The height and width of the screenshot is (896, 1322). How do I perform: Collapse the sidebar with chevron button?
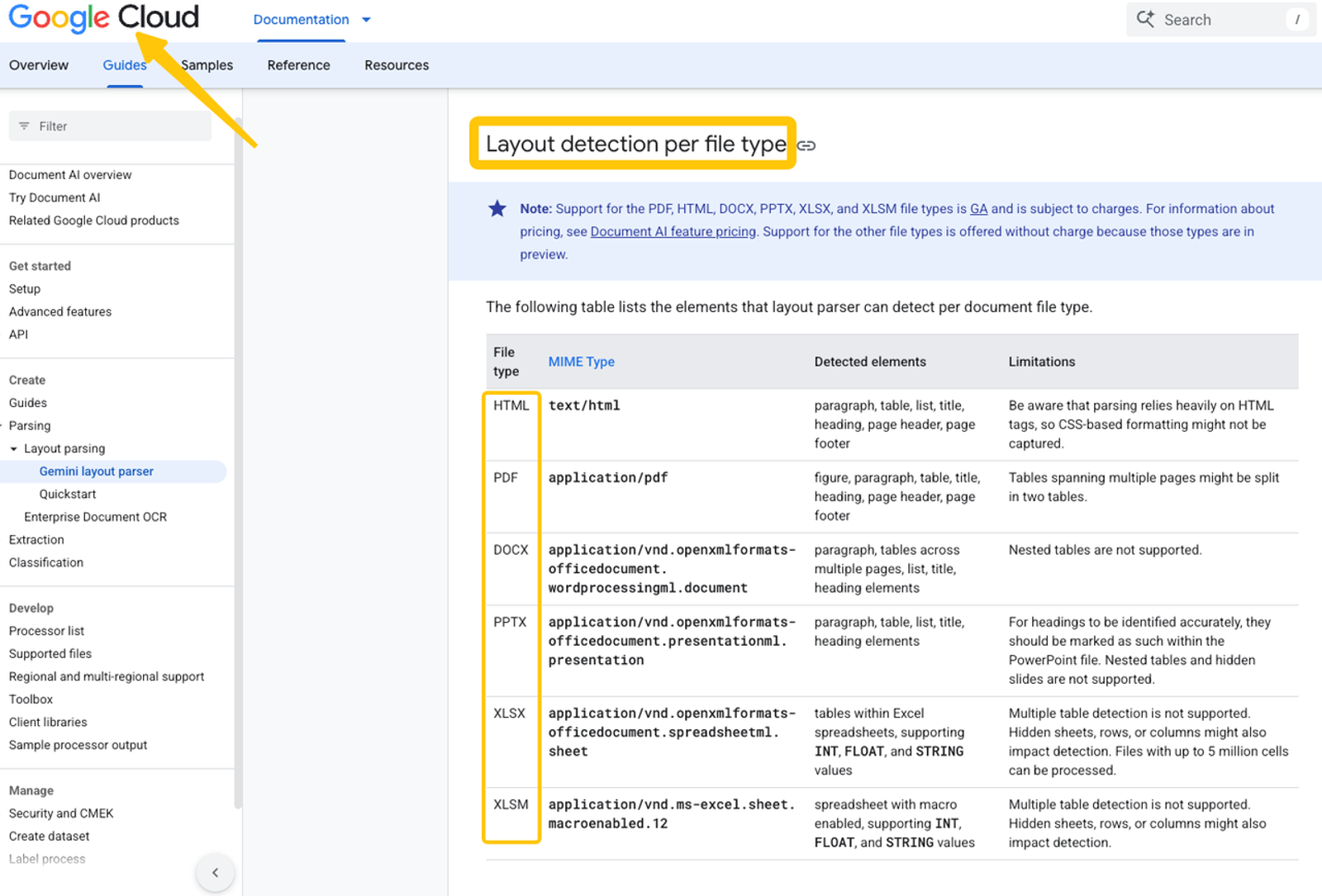(x=215, y=873)
